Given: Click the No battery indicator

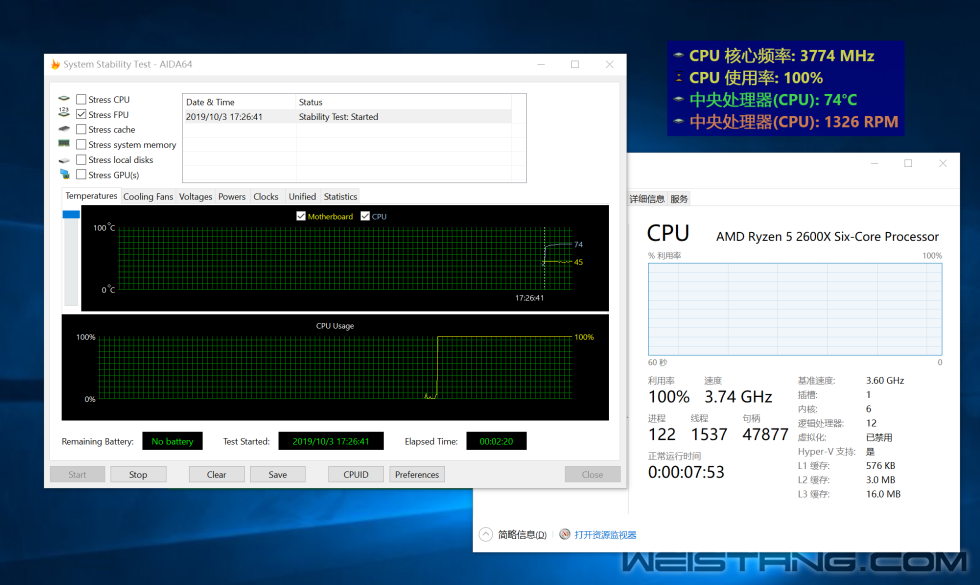Looking at the screenshot, I should (172, 441).
